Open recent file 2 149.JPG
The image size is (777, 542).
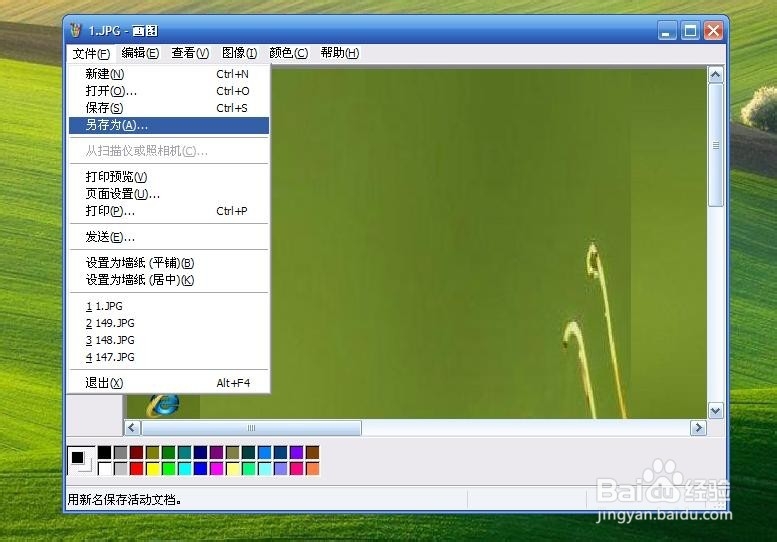click(x=169, y=323)
